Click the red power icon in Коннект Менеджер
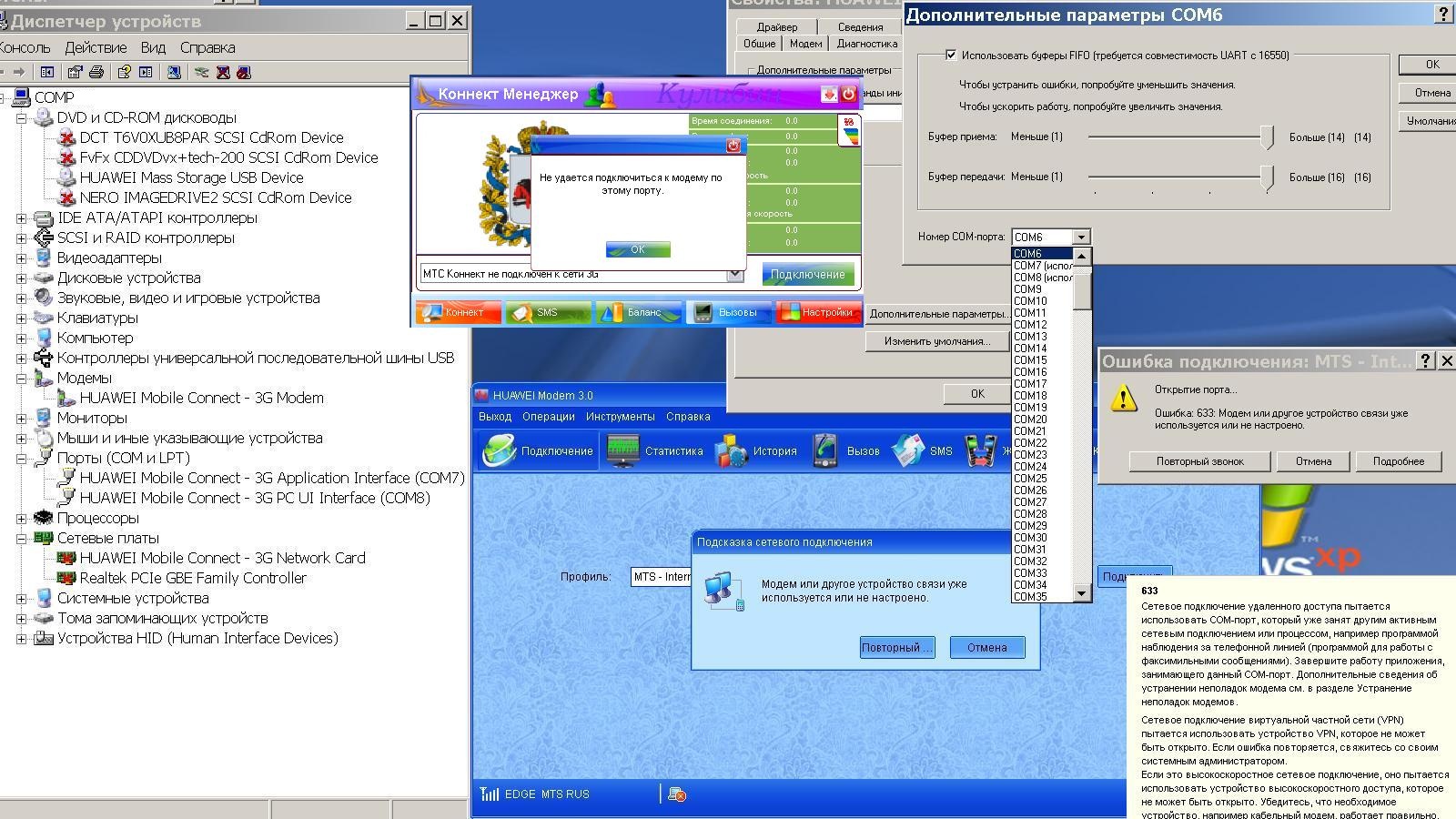Image resolution: width=1456 pixels, height=819 pixels. (849, 94)
